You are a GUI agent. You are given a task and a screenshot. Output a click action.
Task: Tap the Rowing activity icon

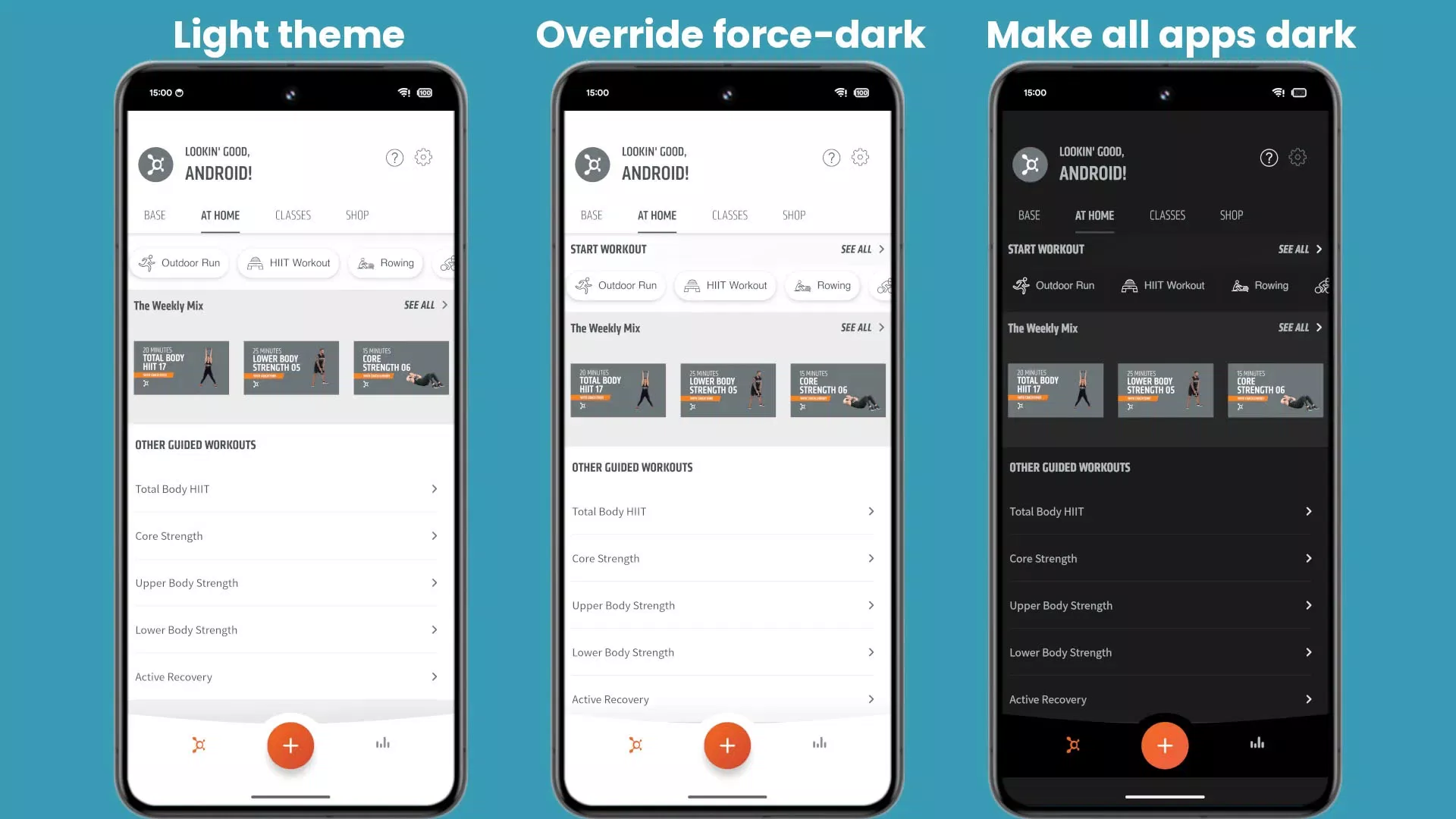(366, 262)
